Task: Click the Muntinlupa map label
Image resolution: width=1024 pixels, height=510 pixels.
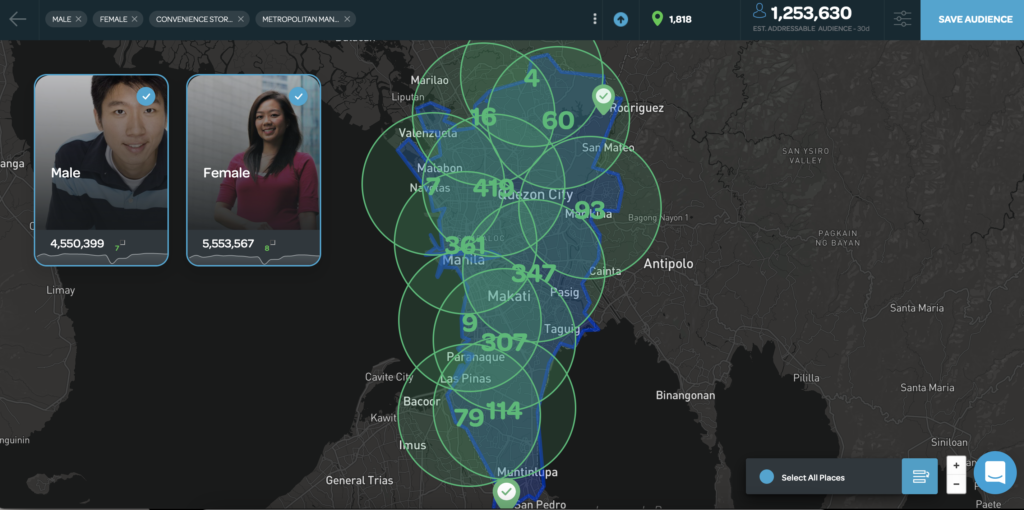Action: click(x=527, y=471)
